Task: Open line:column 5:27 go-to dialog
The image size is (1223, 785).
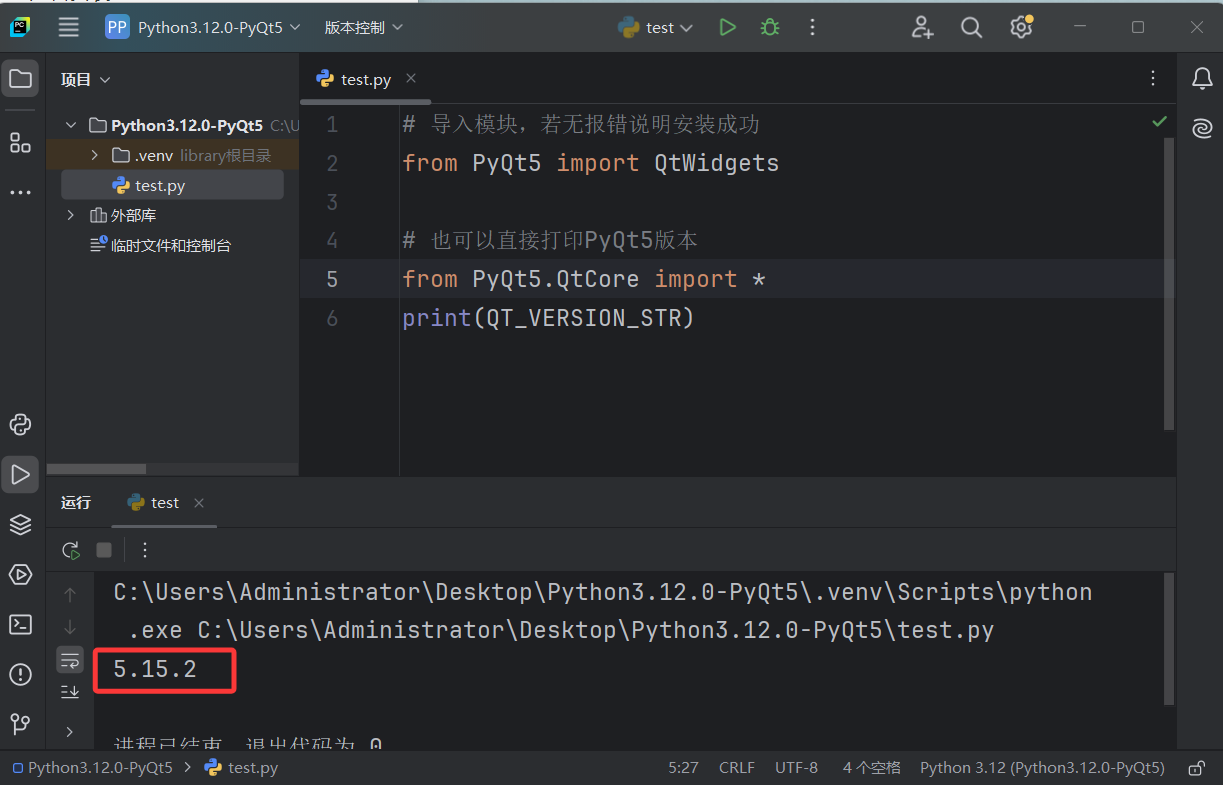Action: (683, 768)
